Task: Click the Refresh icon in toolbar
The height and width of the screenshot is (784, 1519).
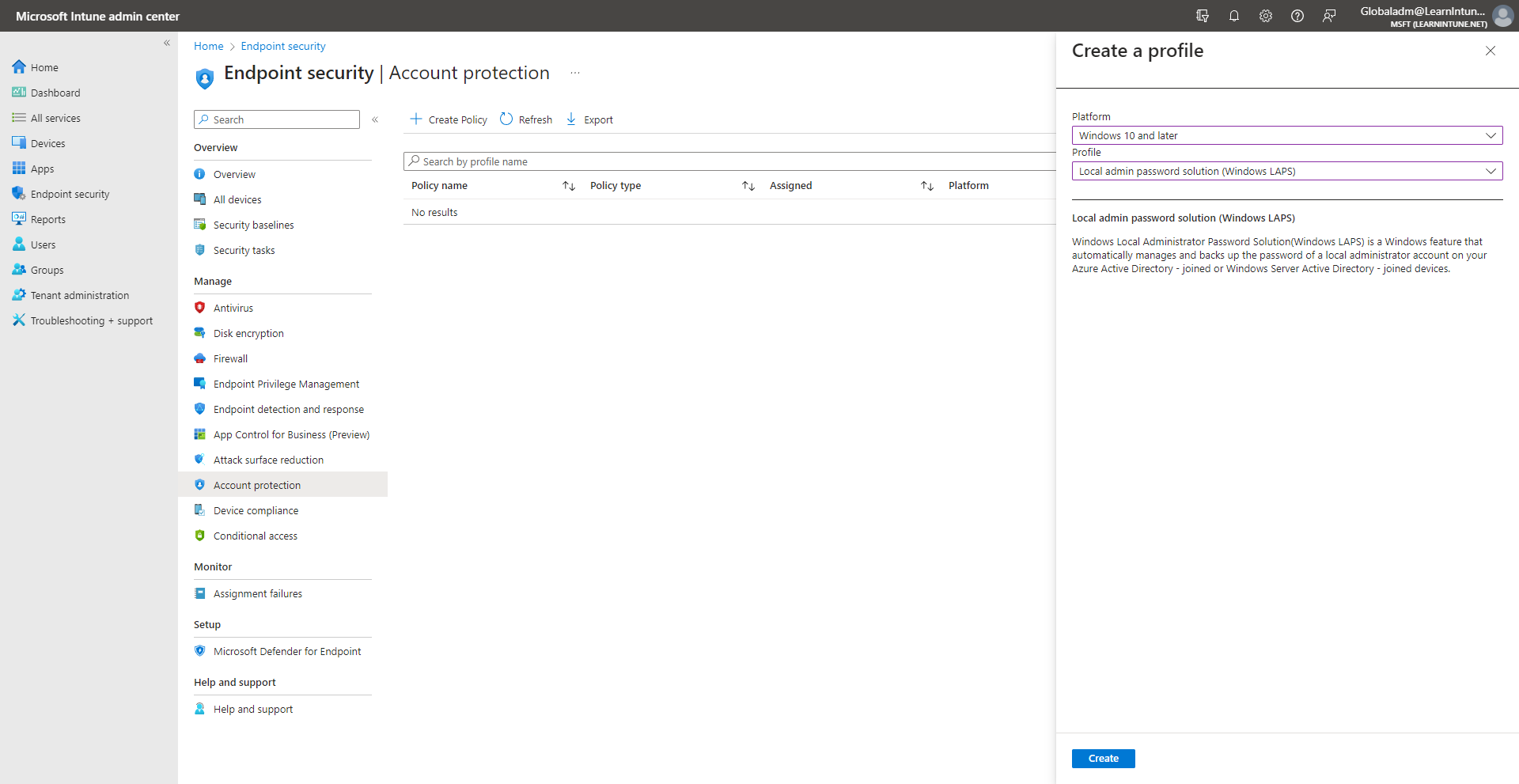Action: 506,119
